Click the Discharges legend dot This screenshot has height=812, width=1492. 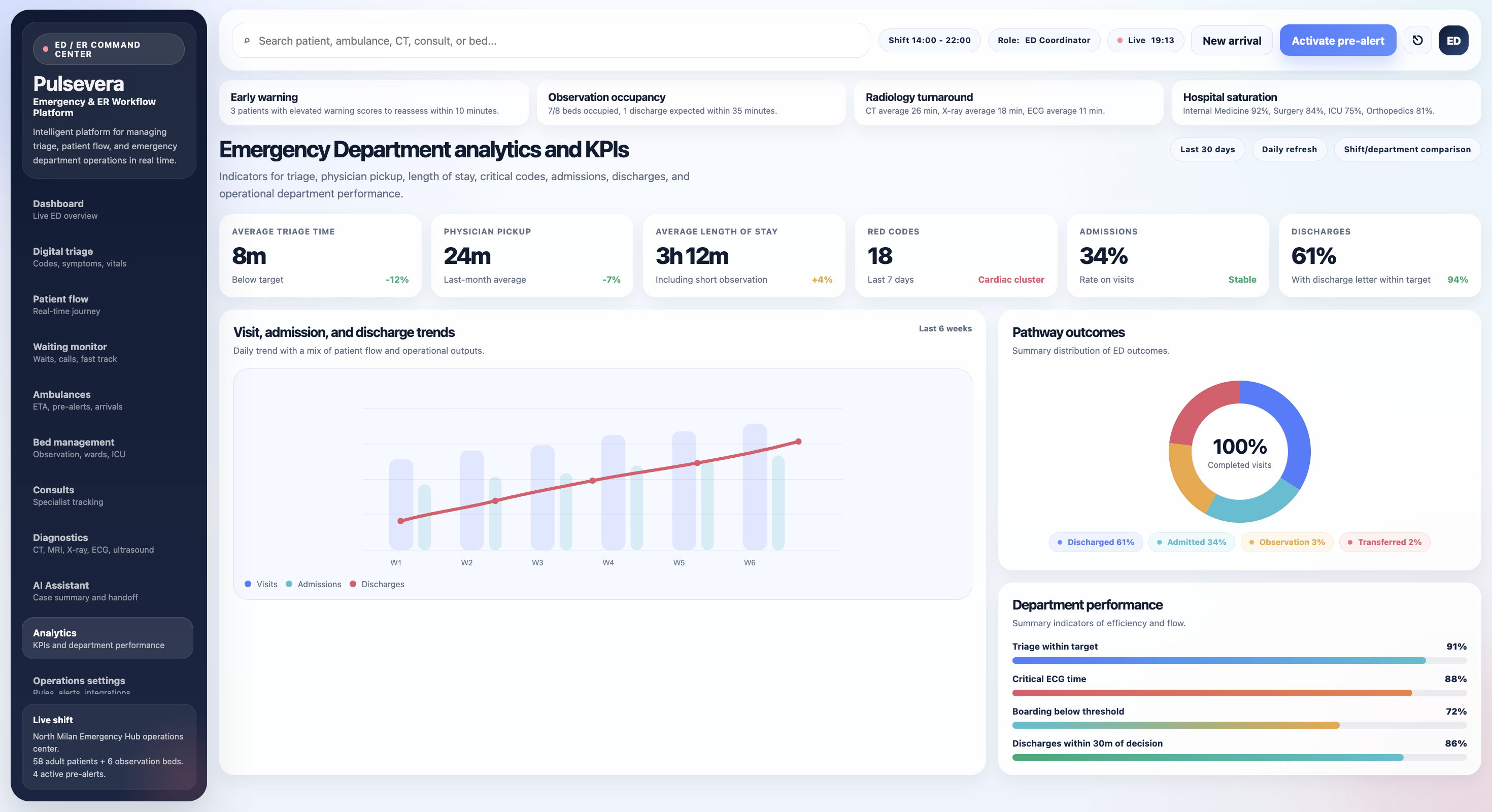[353, 584]
